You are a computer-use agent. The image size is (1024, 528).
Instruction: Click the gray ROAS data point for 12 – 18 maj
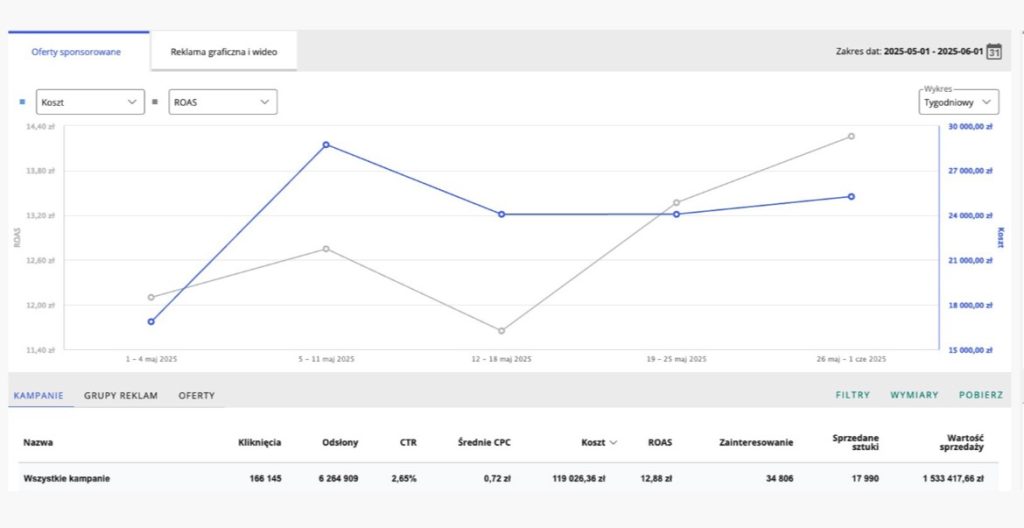tap(501, 331)
